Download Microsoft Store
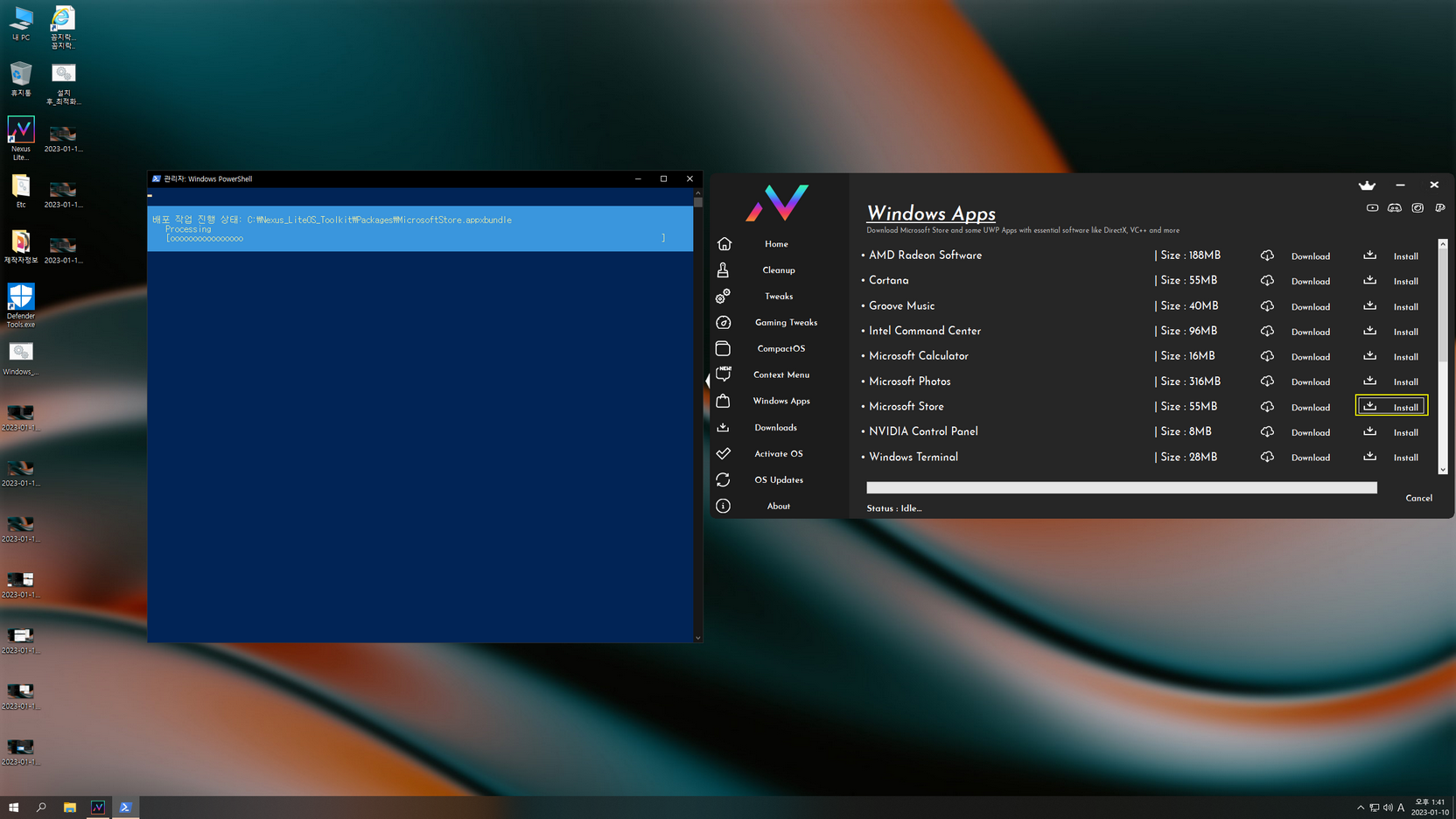1456x819 pixels. coord(1310,408)
